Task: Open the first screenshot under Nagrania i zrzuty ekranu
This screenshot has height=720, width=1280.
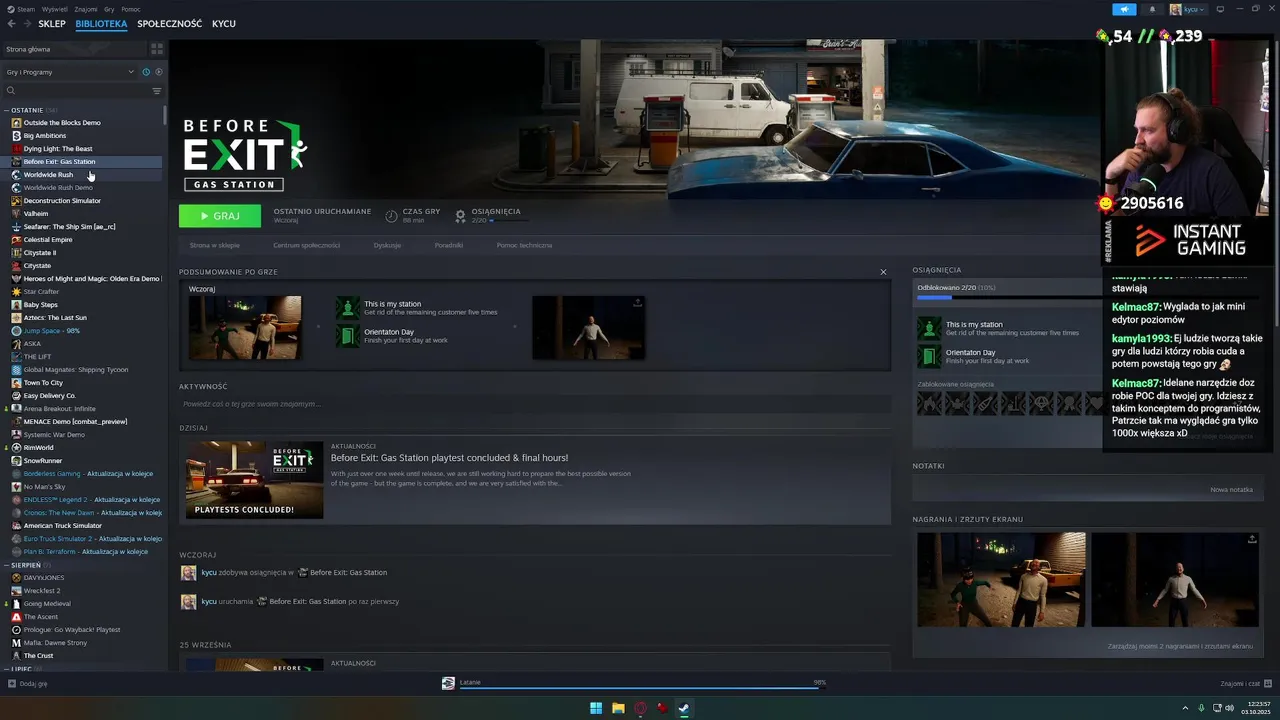Action: 1001,580
